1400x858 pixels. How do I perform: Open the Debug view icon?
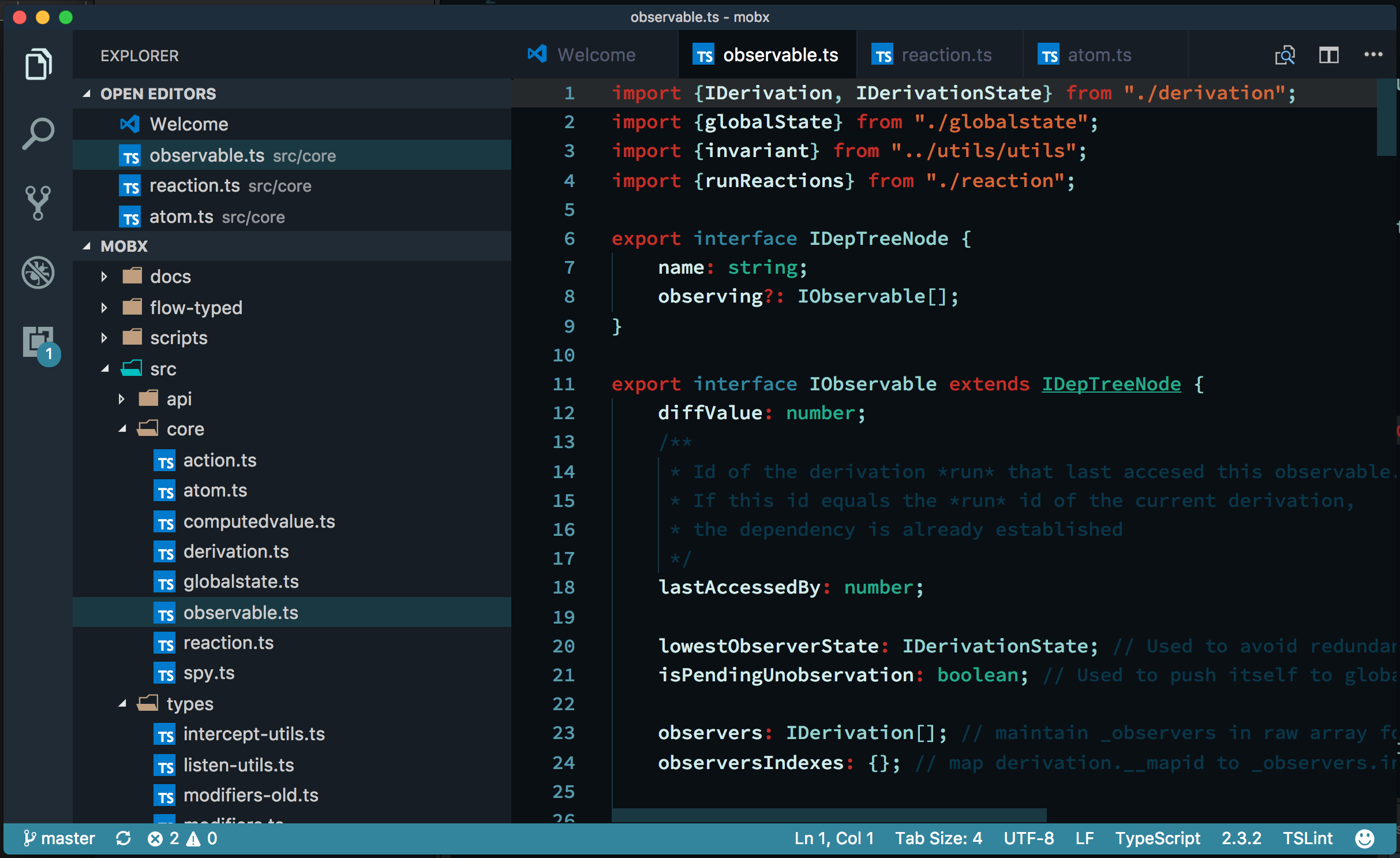coord(38,273)
